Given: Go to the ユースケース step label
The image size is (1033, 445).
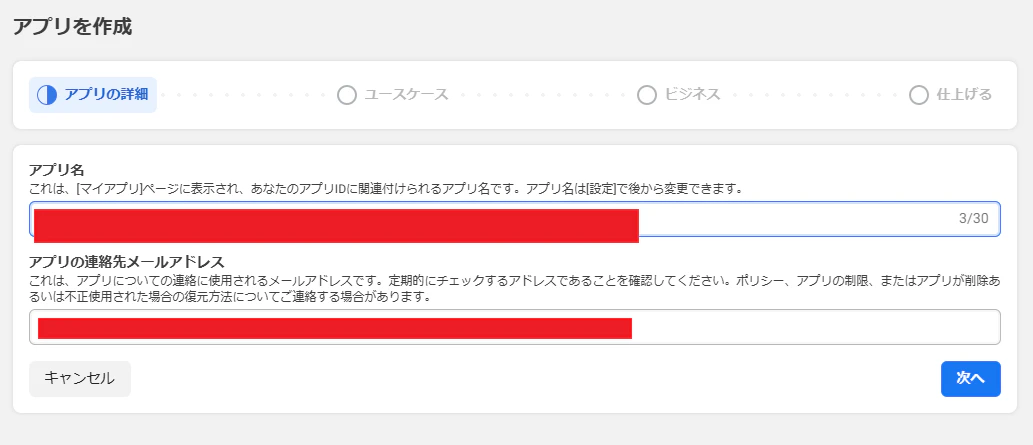Looking at the screenshot, I should pyautogui.click(x=406, y=95).
